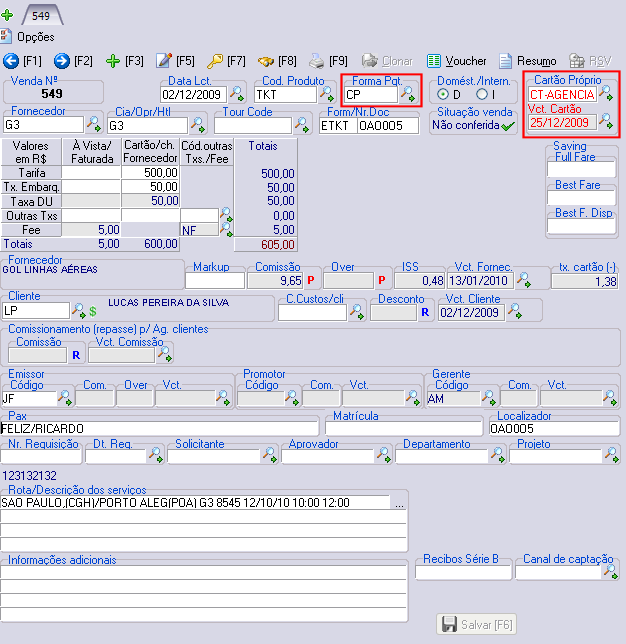Click the RSV button
The image size is (626, 644).
[x=590, y=61]
